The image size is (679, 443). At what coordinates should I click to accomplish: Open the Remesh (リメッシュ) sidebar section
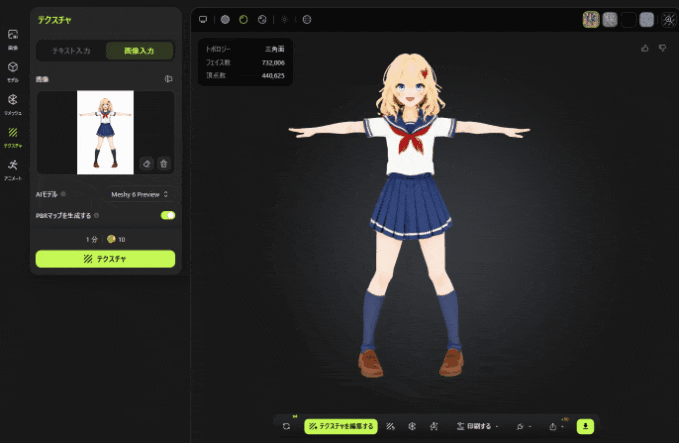click(x=13, y=102)
